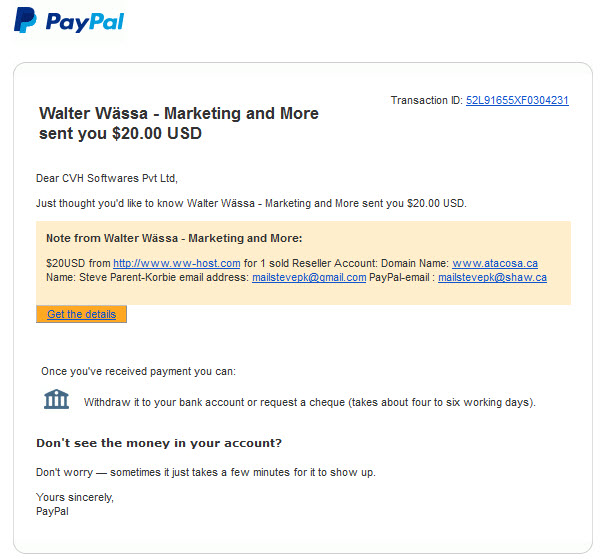The height and width of the screenshot is (559, 604).
Task: Click the 'Withdraw it to your bank account' text
Action: point(310,402)
